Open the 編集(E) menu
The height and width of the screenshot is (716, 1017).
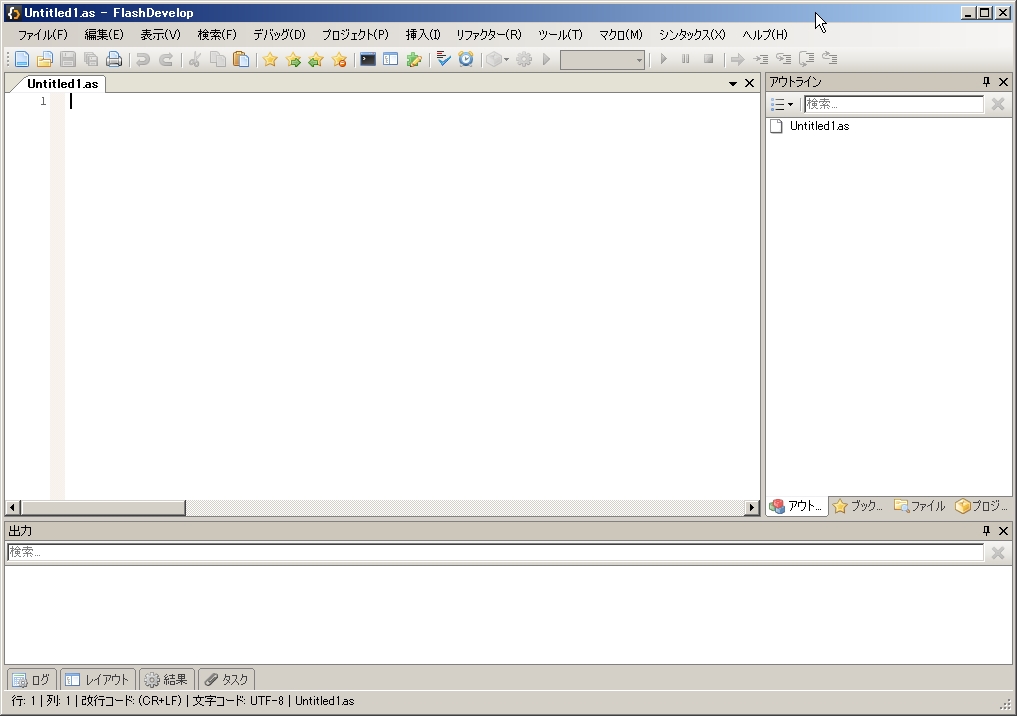[x=104, y=35]
